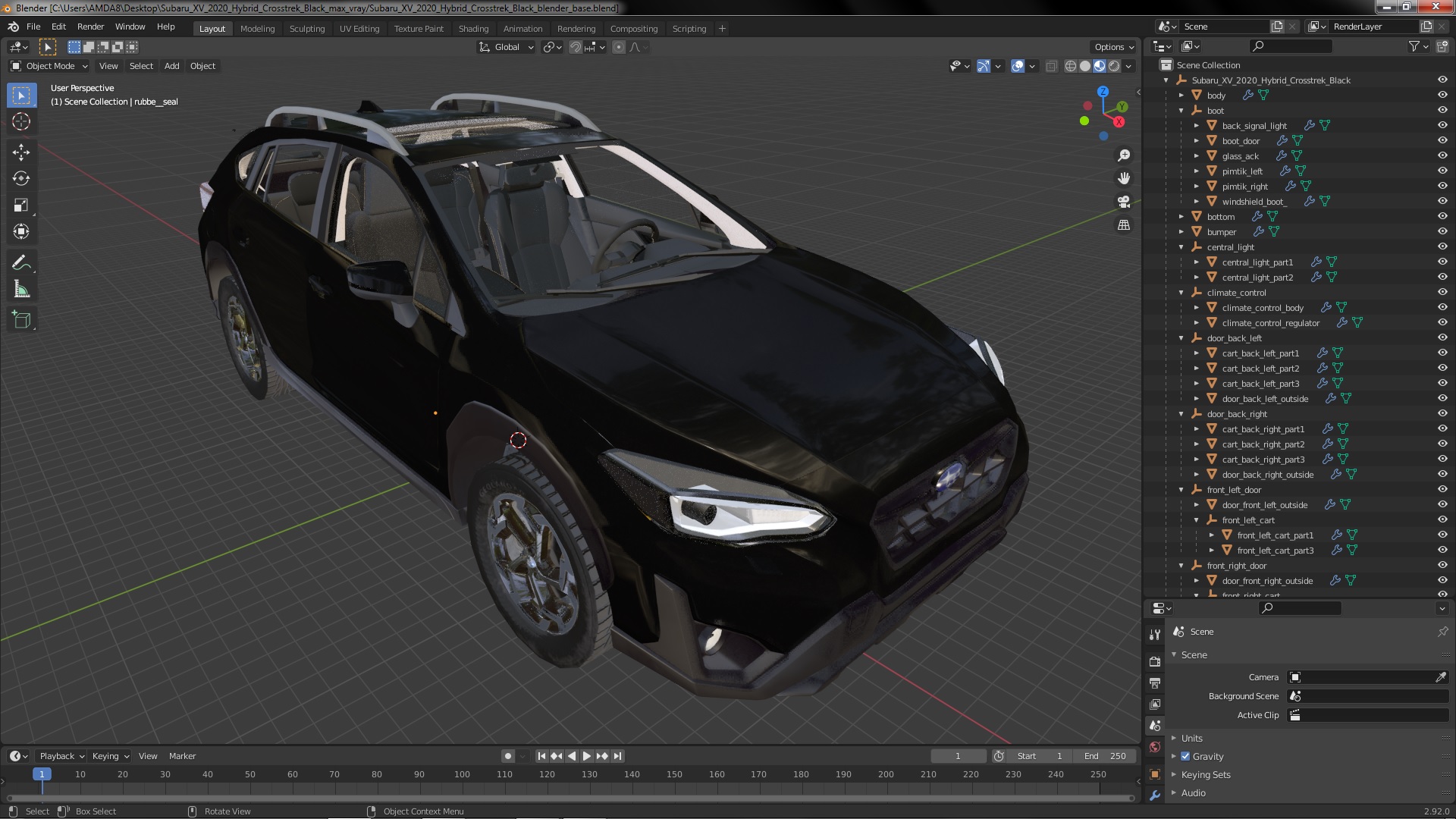Switch to rendered viewport shading

tap(1114, 66)
